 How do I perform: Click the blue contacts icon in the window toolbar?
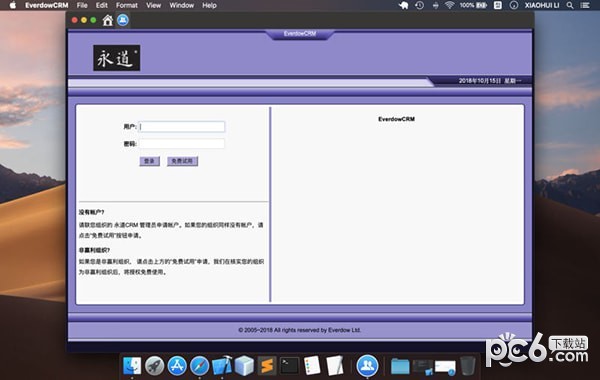click(123, 20)
